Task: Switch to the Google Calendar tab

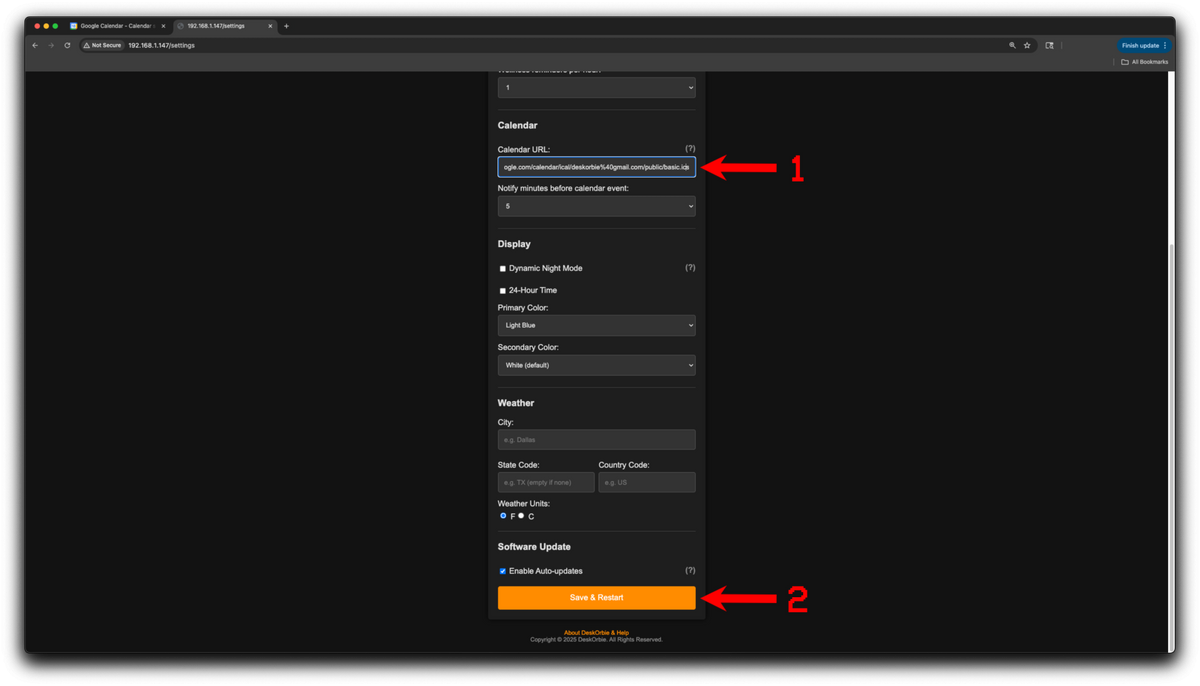Action: coord(115,26)
